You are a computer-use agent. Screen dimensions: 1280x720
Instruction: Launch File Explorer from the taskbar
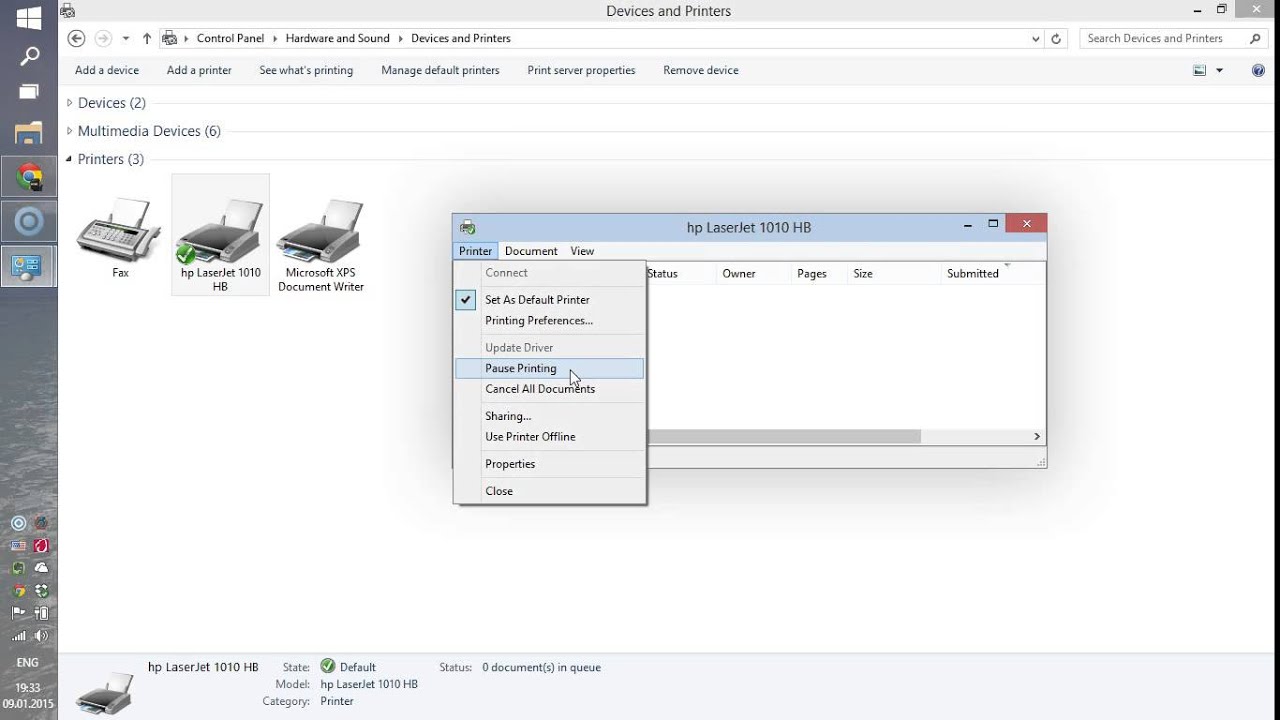tap(29, 132)
